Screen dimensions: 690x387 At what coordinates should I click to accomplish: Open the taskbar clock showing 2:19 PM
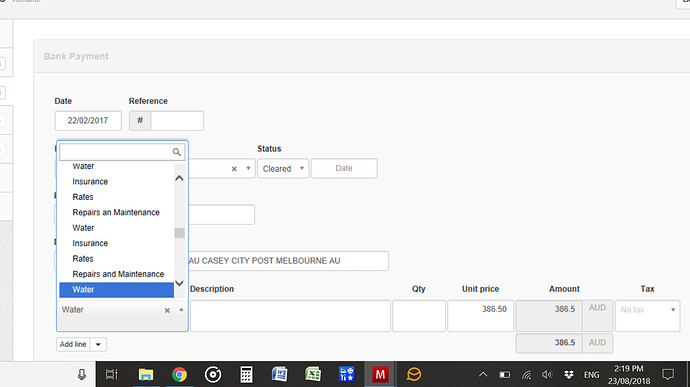coord(629,375)
